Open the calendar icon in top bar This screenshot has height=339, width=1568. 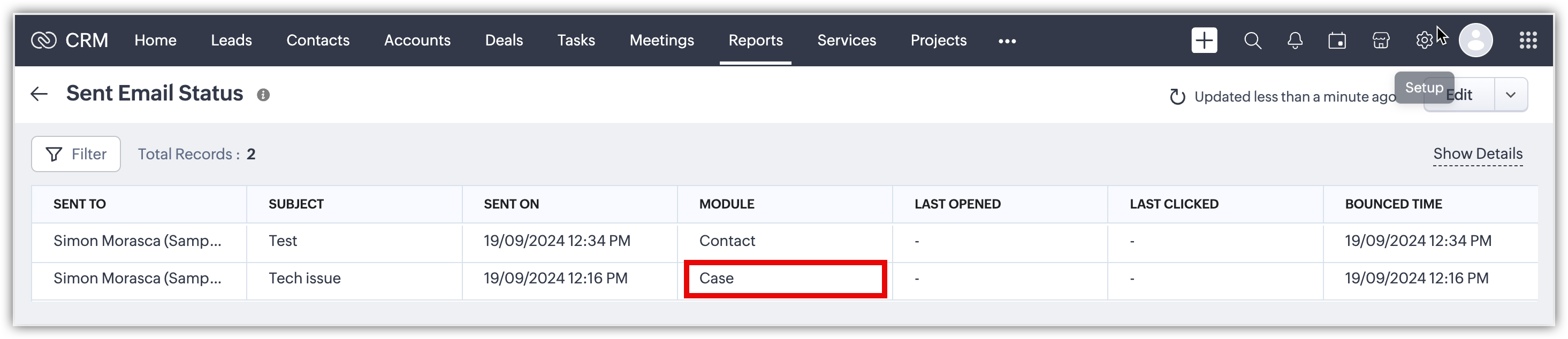click(1337, 41)
